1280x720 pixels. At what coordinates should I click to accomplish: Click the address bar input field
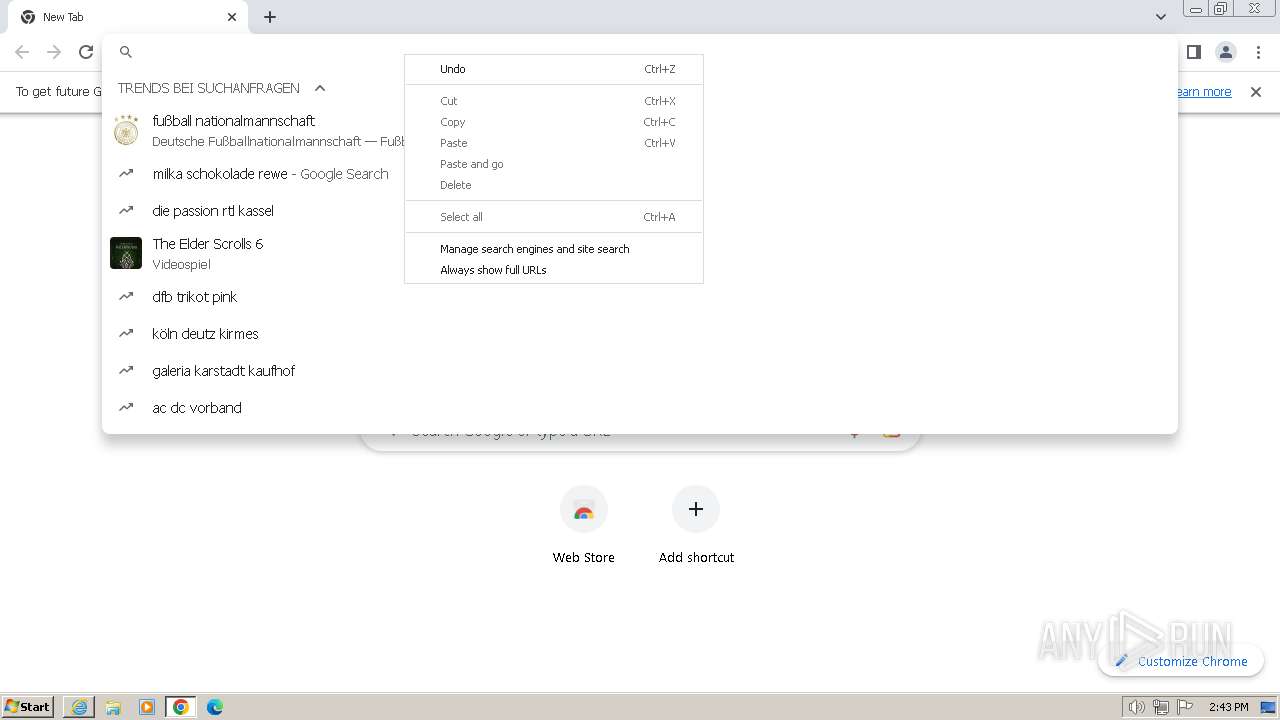tap(640, 52)
